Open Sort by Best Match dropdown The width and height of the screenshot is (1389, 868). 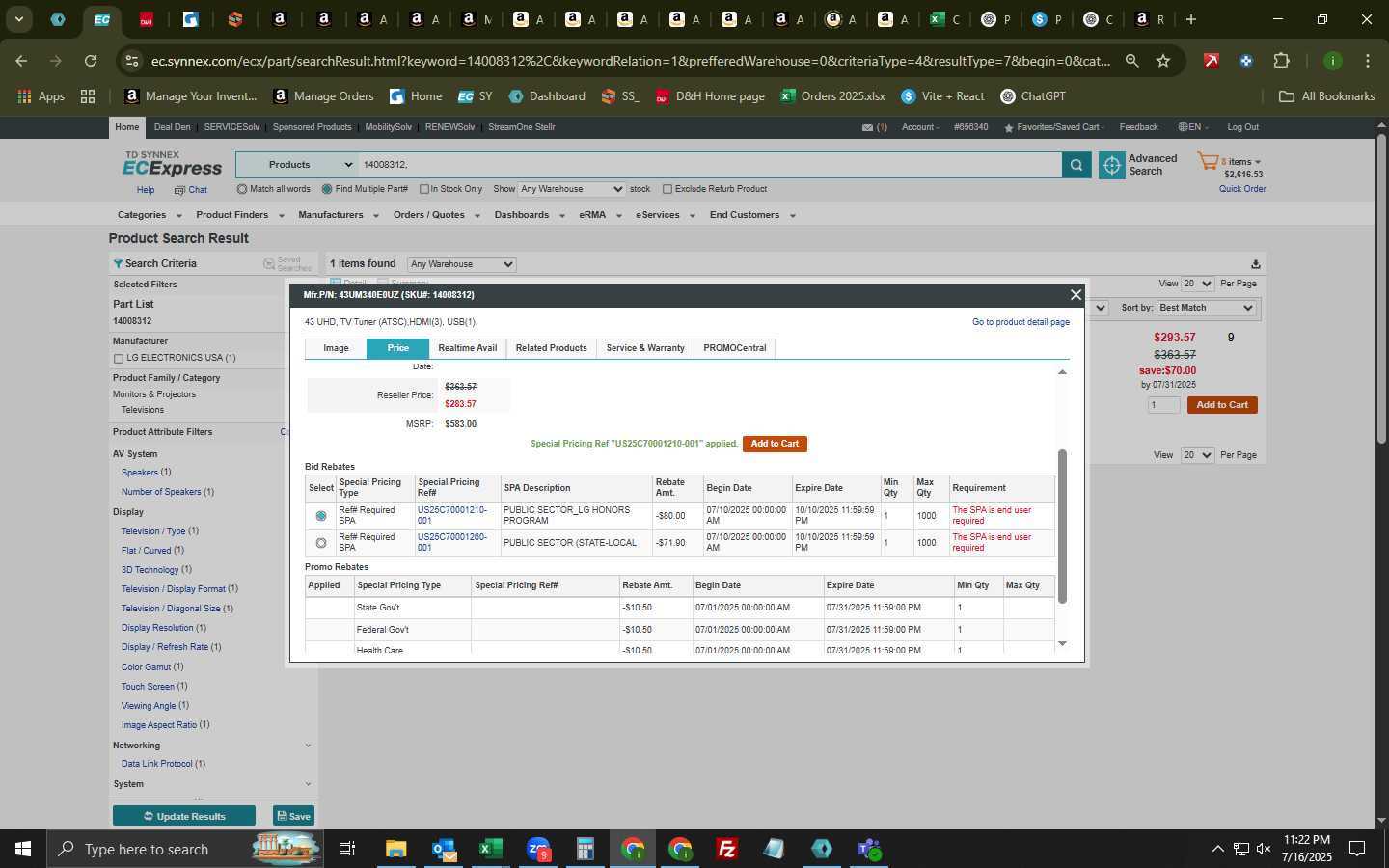click(1206, 308)
